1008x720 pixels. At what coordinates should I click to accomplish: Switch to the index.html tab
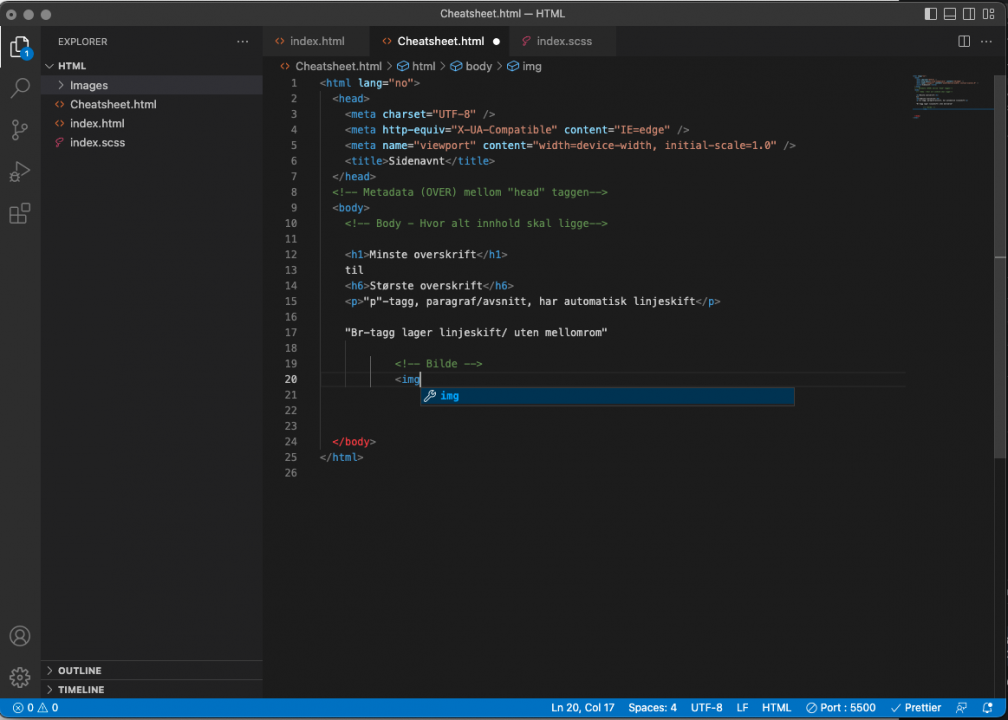(x=316, y=41)
